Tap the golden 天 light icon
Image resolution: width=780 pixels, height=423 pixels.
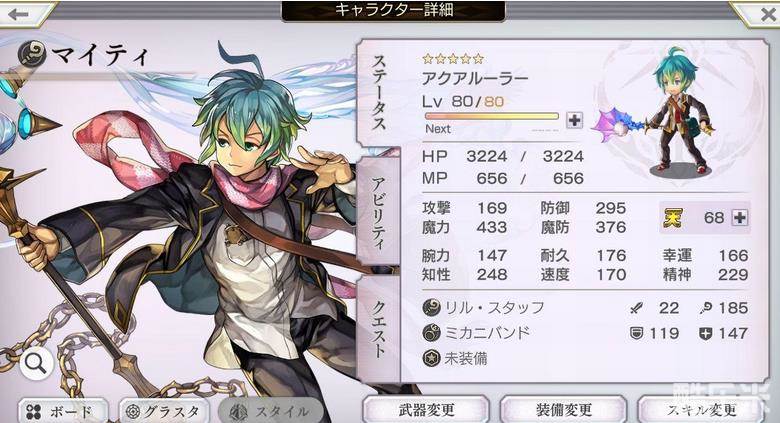(x=672, y=218)
